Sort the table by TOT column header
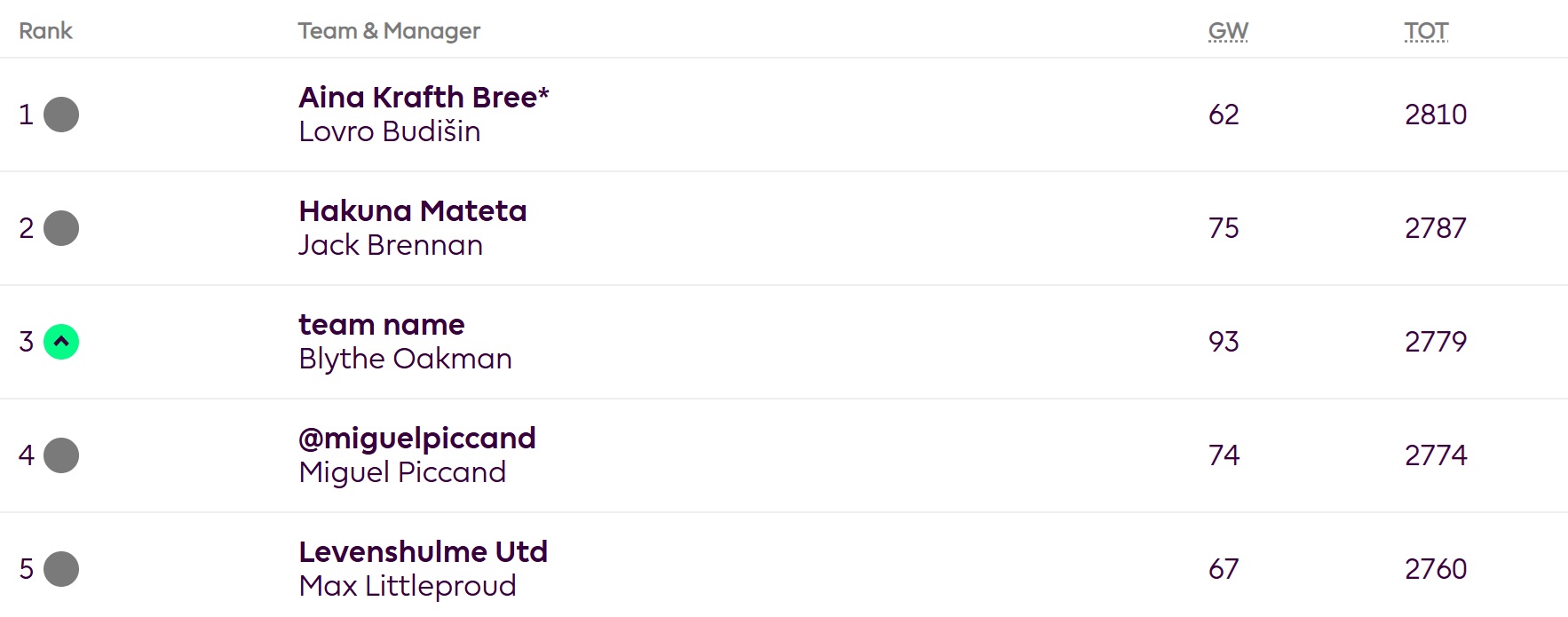 pos(1427,29)
